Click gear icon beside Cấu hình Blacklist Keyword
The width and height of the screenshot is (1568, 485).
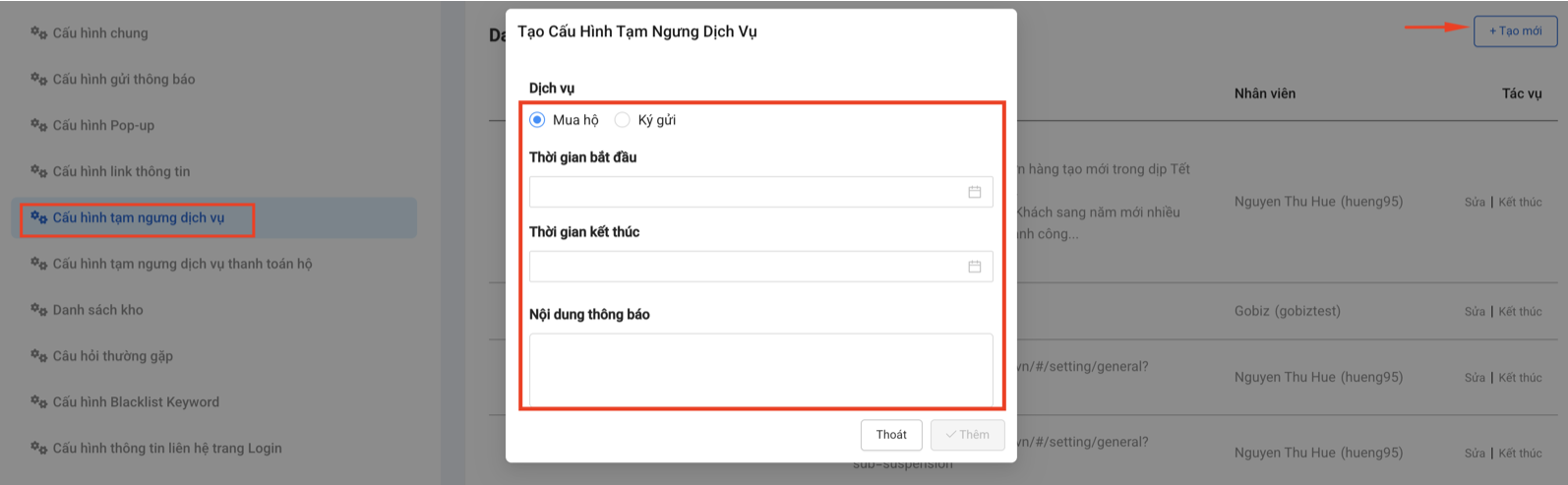tap(38, 402)
